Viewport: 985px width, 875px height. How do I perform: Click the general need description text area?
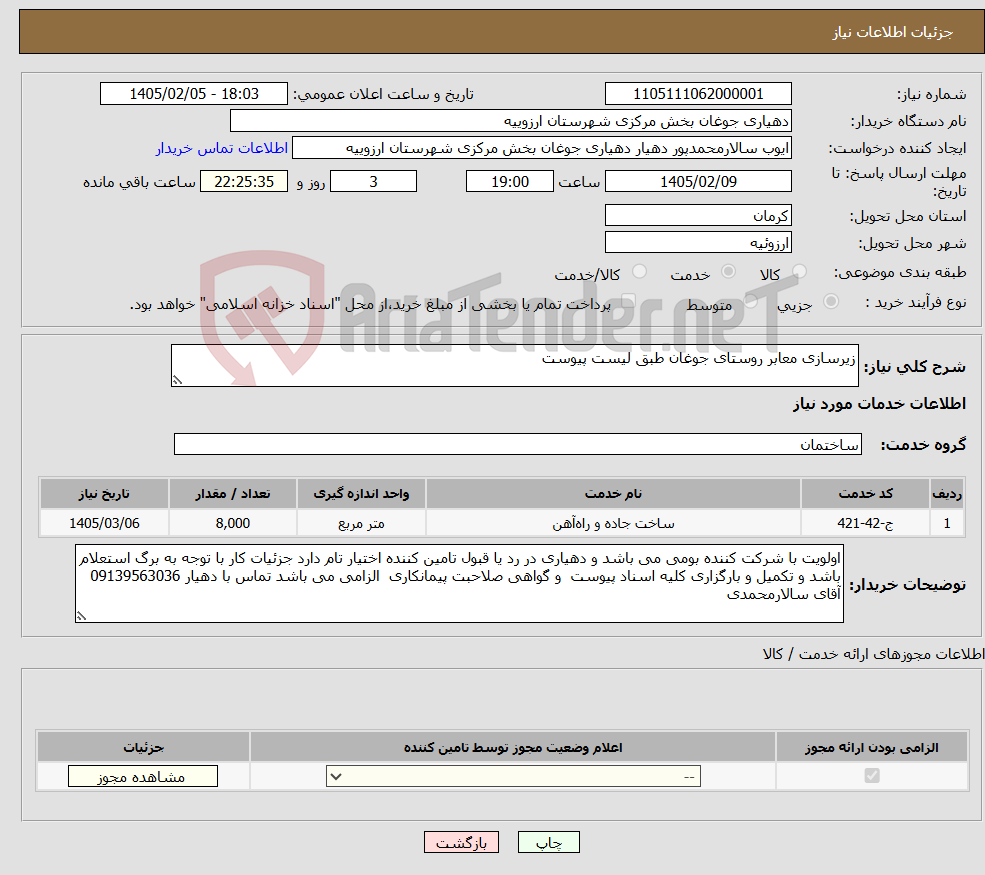pyautogui.click(x=514, y=365)
